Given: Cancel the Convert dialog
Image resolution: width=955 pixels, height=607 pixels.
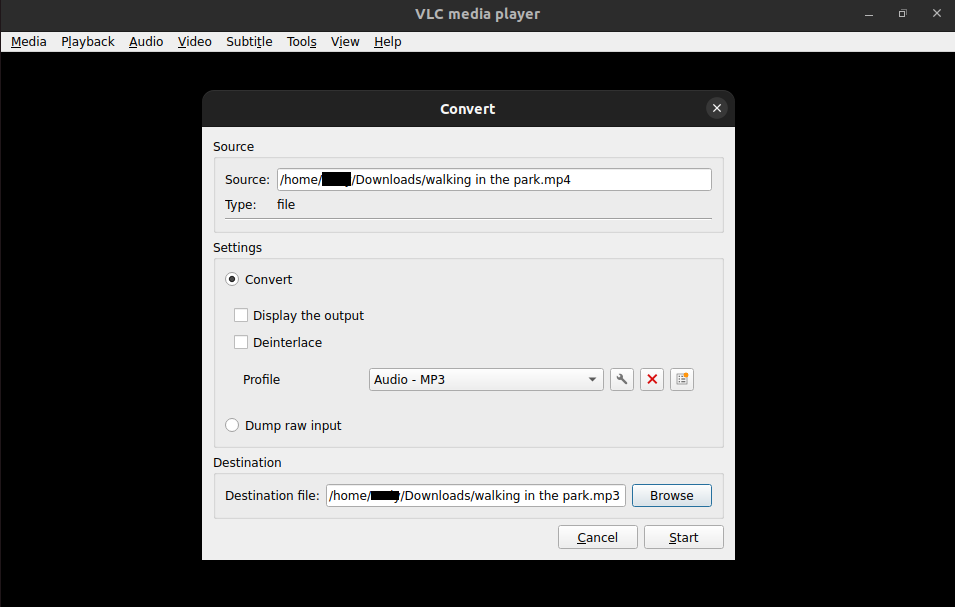Looking at the screenshot, I should (x=597, y=538).
